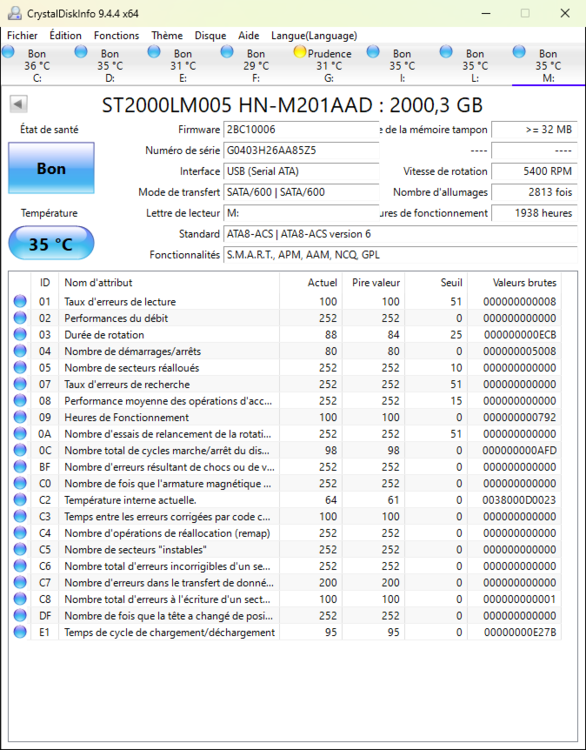
Task: Open the Aide menu
Action: [249, 35]
